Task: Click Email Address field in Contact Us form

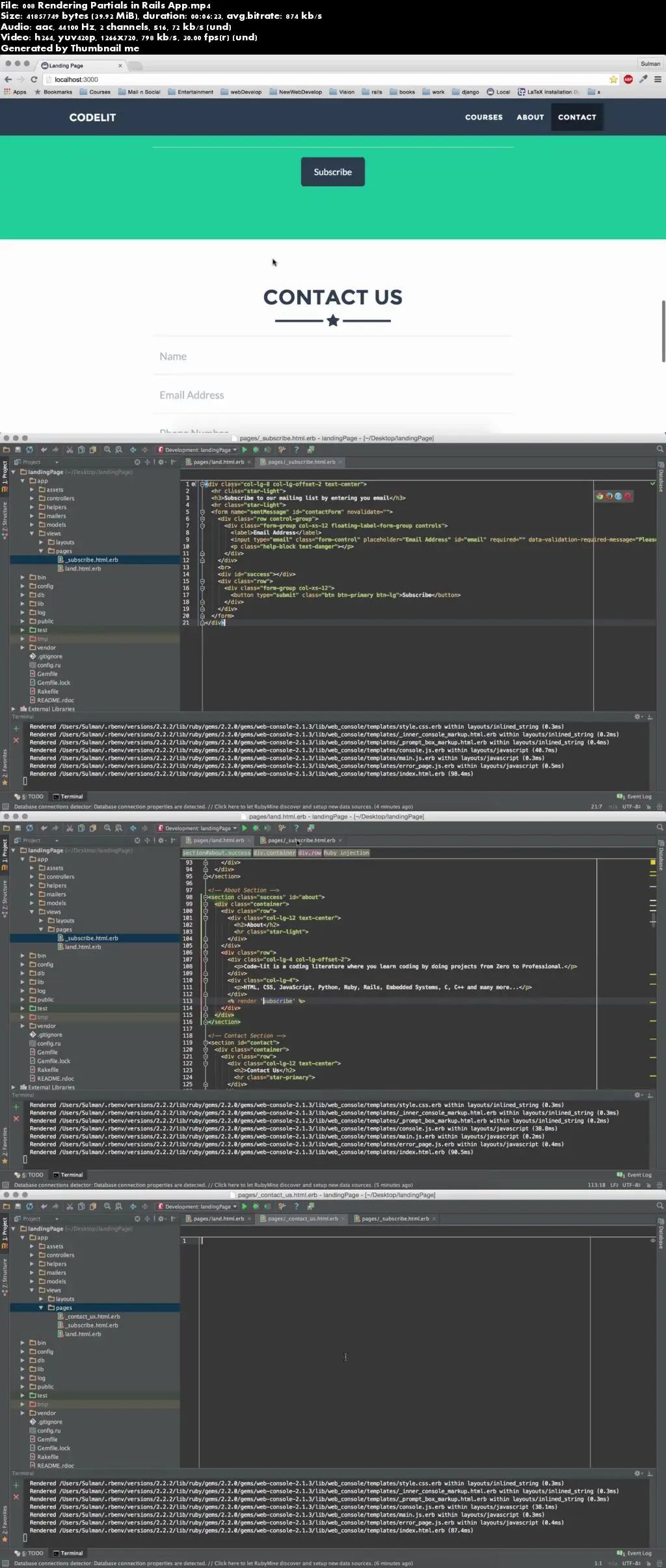Action: point(333,395)
